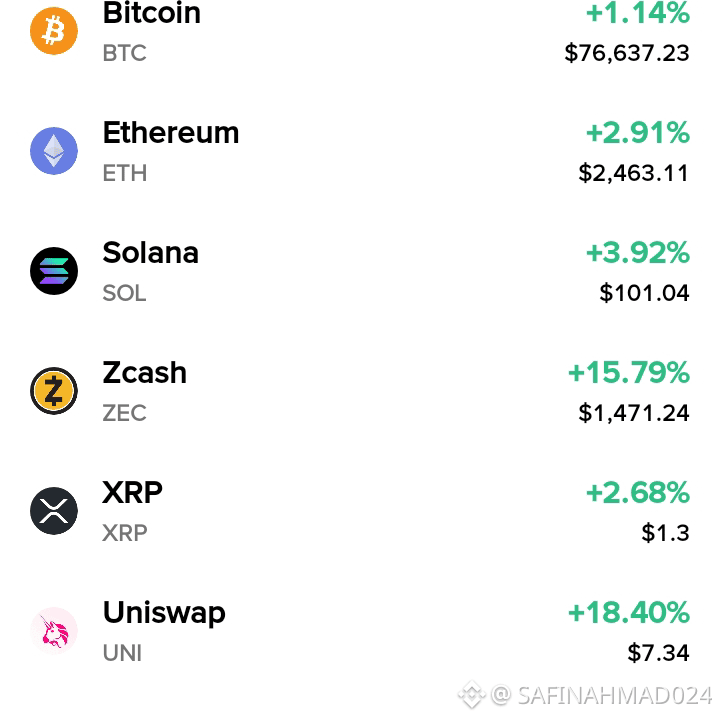
Task: Click the Binance logo in watermark
Action: click(x=472, y=695)
